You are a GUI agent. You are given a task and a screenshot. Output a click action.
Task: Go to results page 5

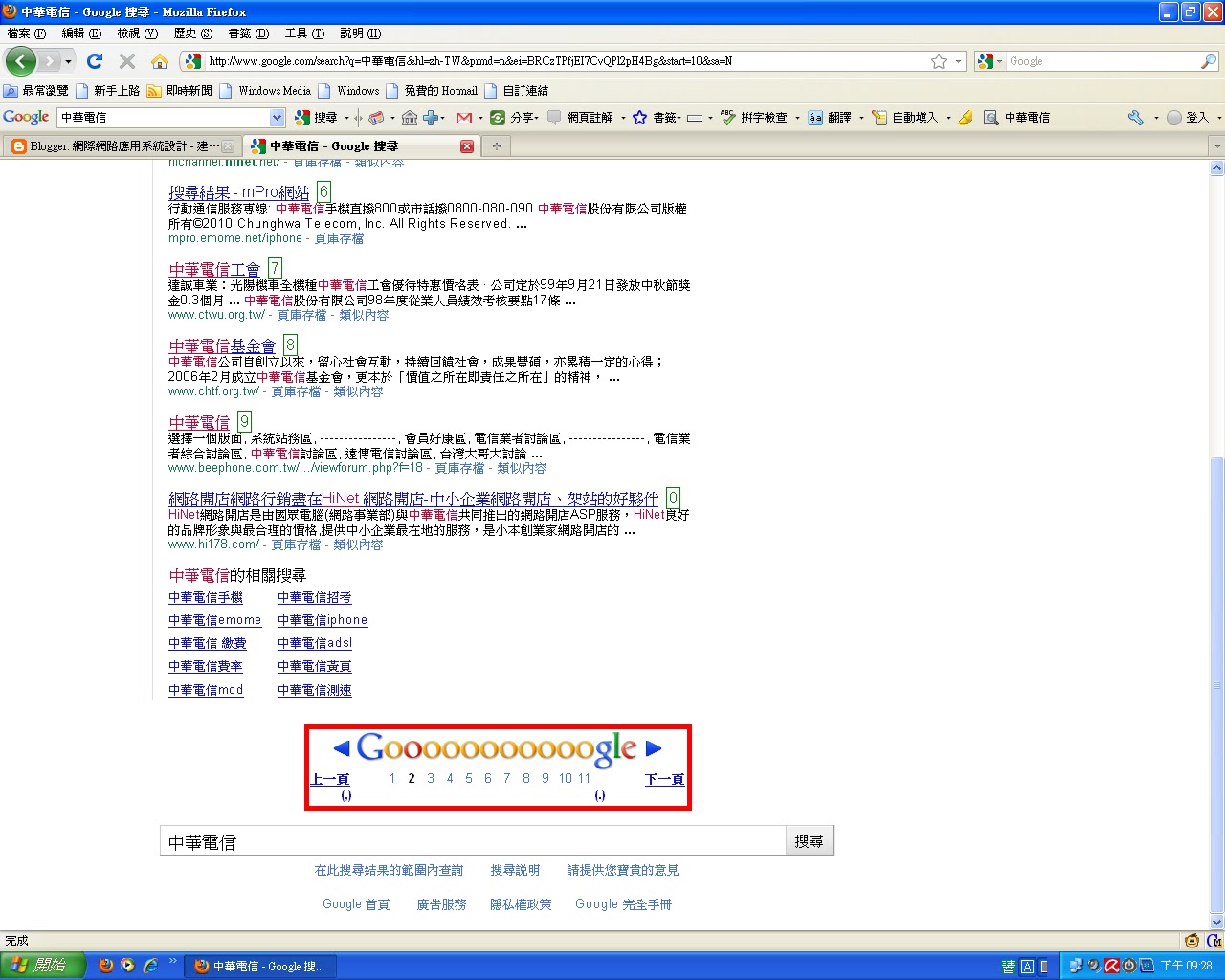(469, 778)
